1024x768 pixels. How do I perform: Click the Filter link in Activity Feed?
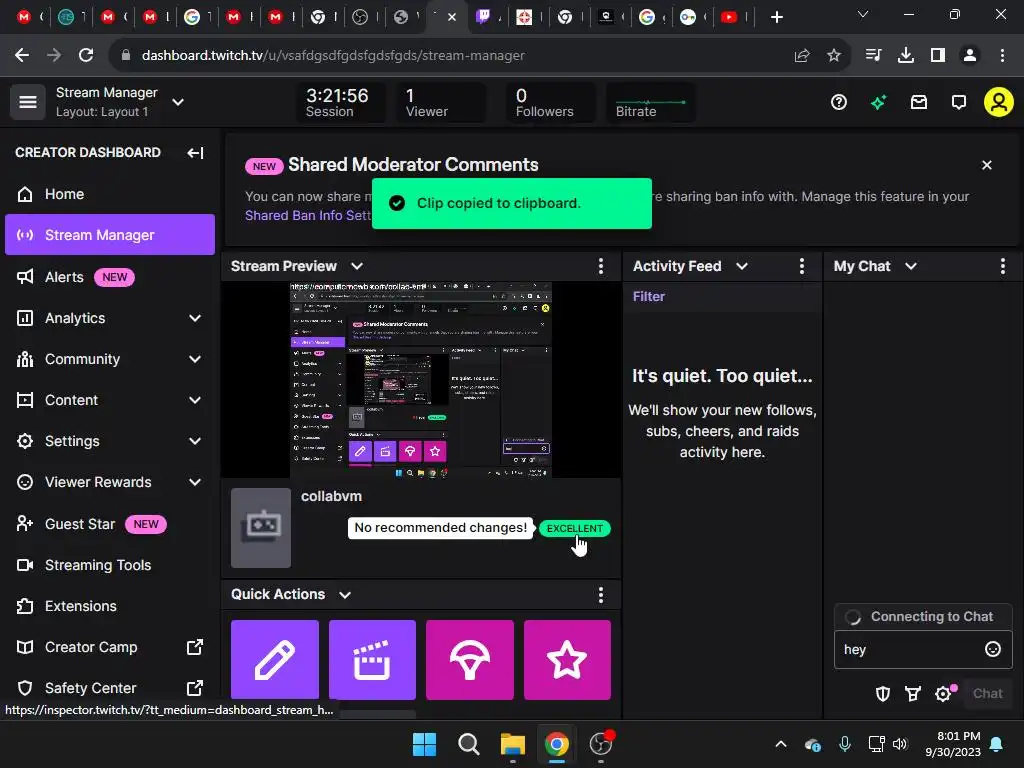[648, 296]
